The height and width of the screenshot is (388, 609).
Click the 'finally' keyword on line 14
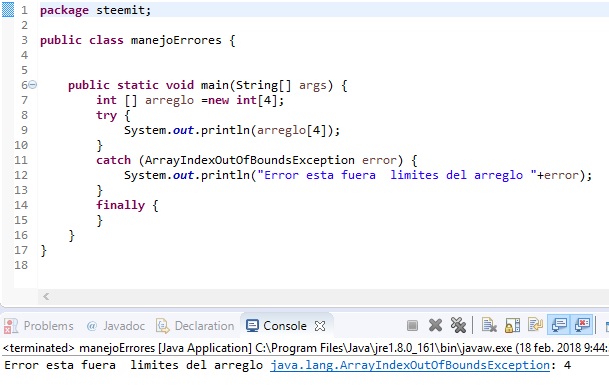[120, 205]
